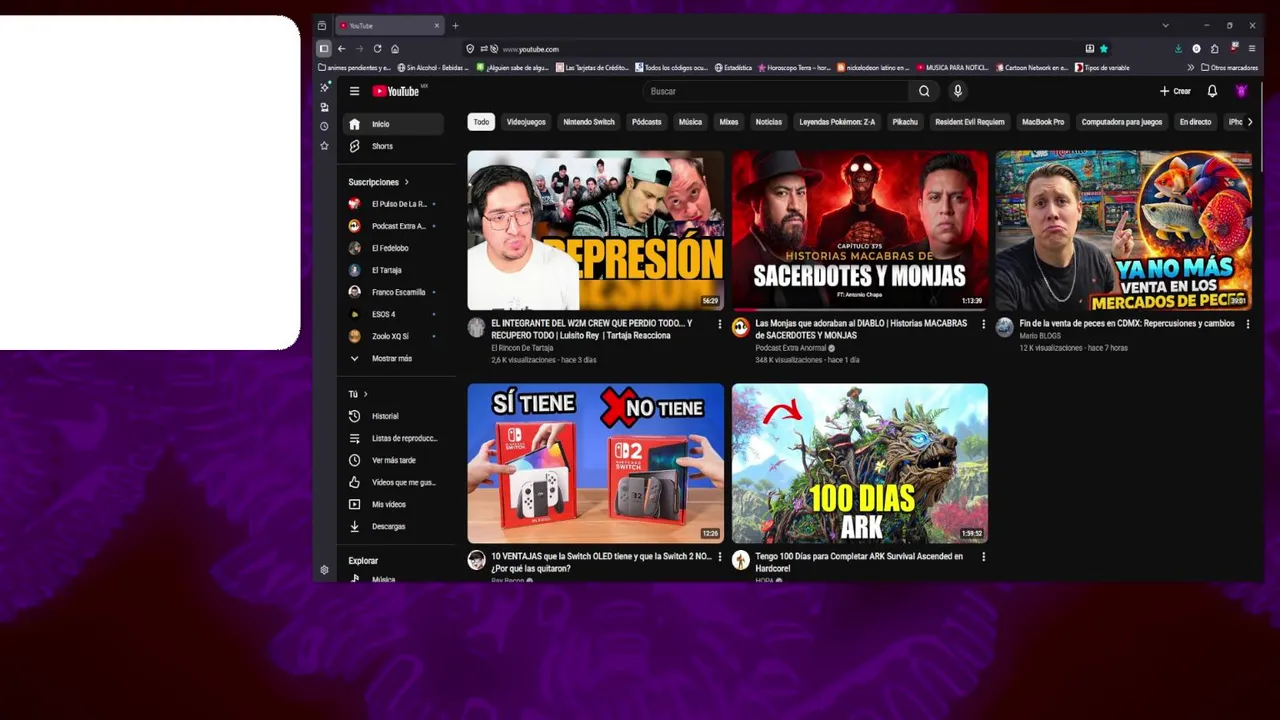Click the YouTube logo
Screen dimensions: 1280x720
pyautogui.click(x=396, y=91)
